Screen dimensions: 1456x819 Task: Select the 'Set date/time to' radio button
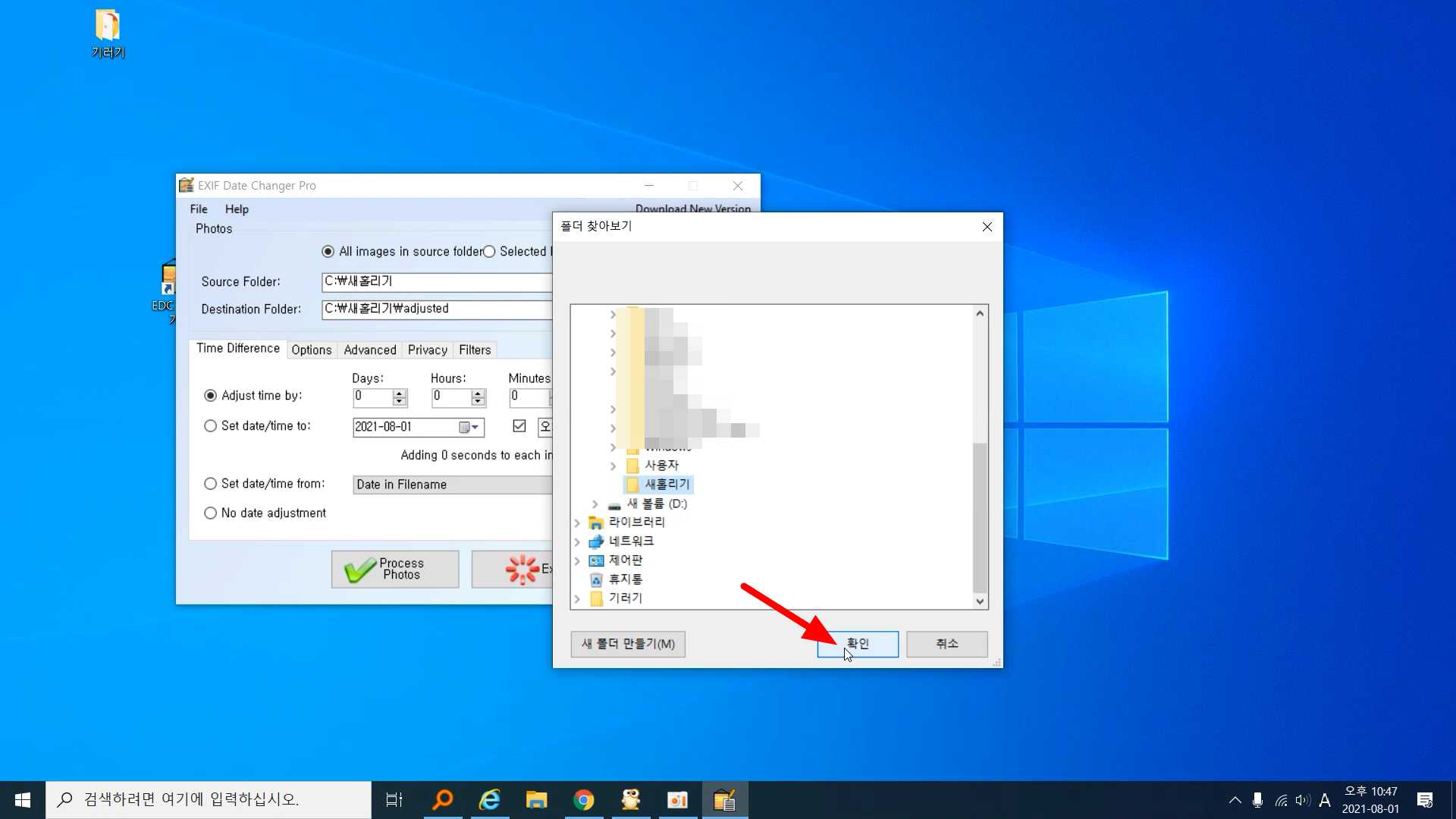tap(211, 426)
